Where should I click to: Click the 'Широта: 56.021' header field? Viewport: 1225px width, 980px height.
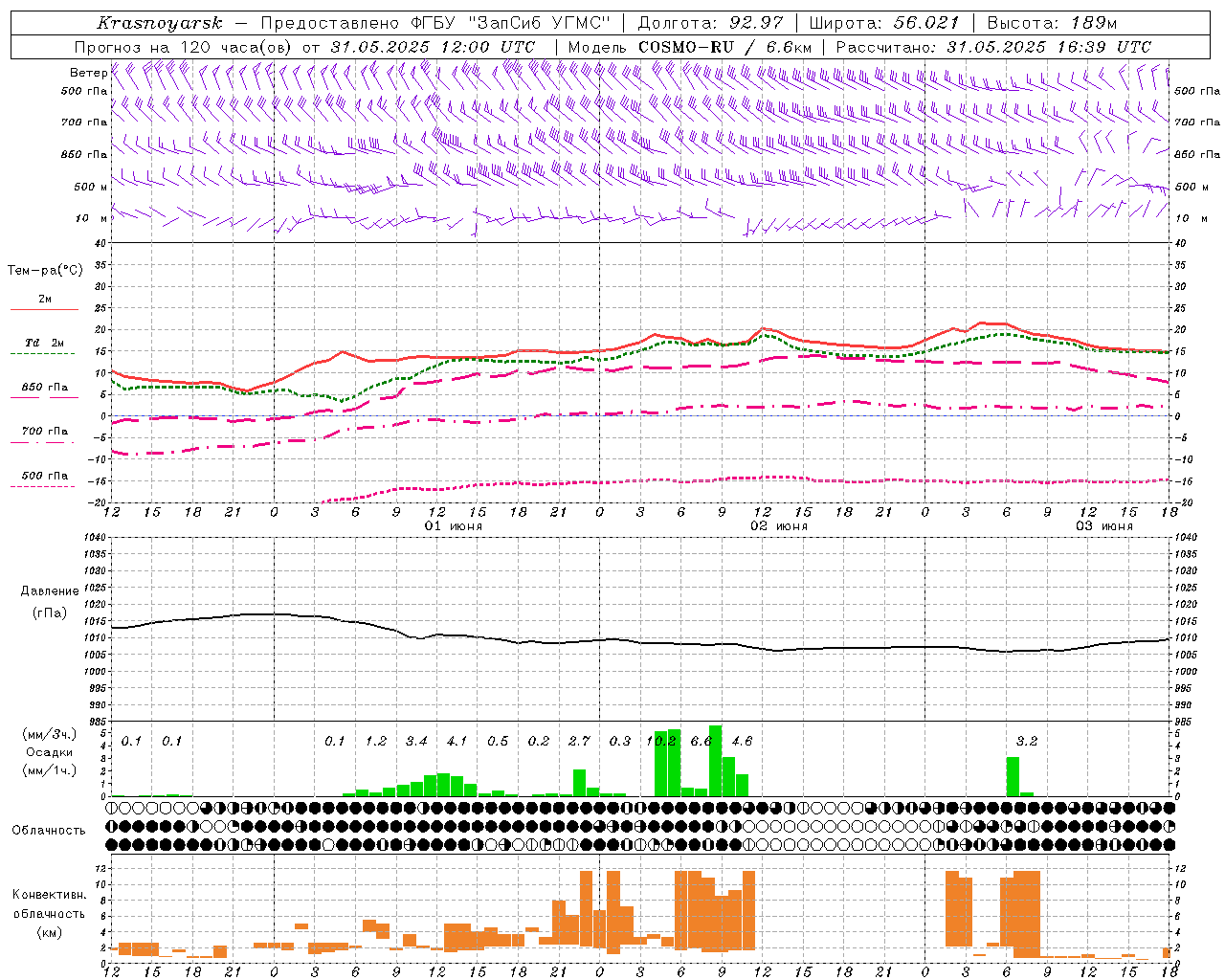(883, 23)
